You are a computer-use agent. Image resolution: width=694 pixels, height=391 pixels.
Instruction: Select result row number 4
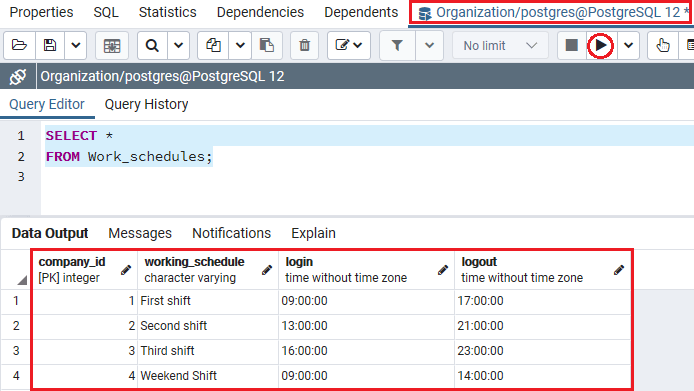click(16, 376)
